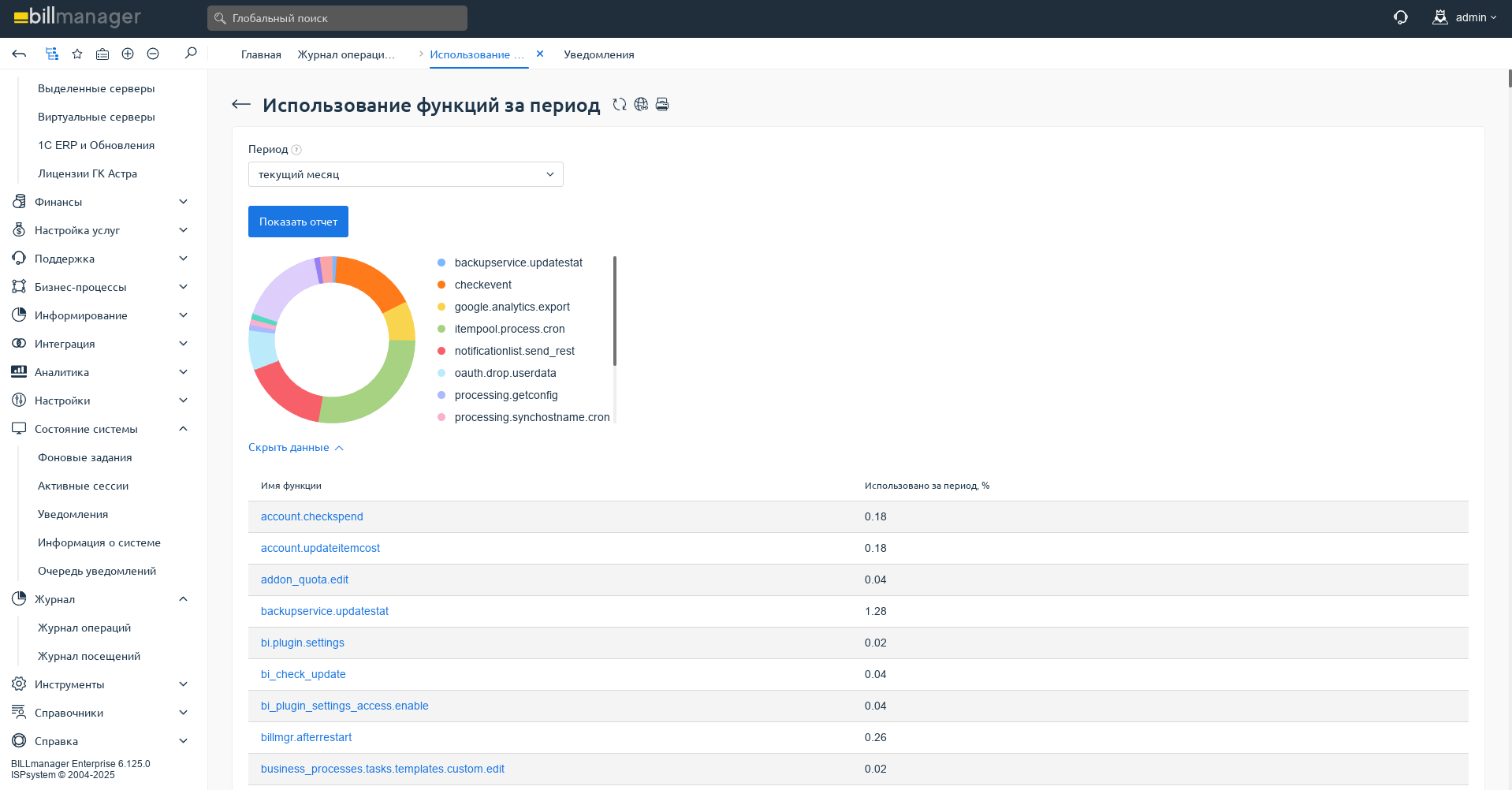Toggle notificationlist.send_rest legend entry
The width and height of the screenshot is (1512, 790).
(x=514, y=351)
